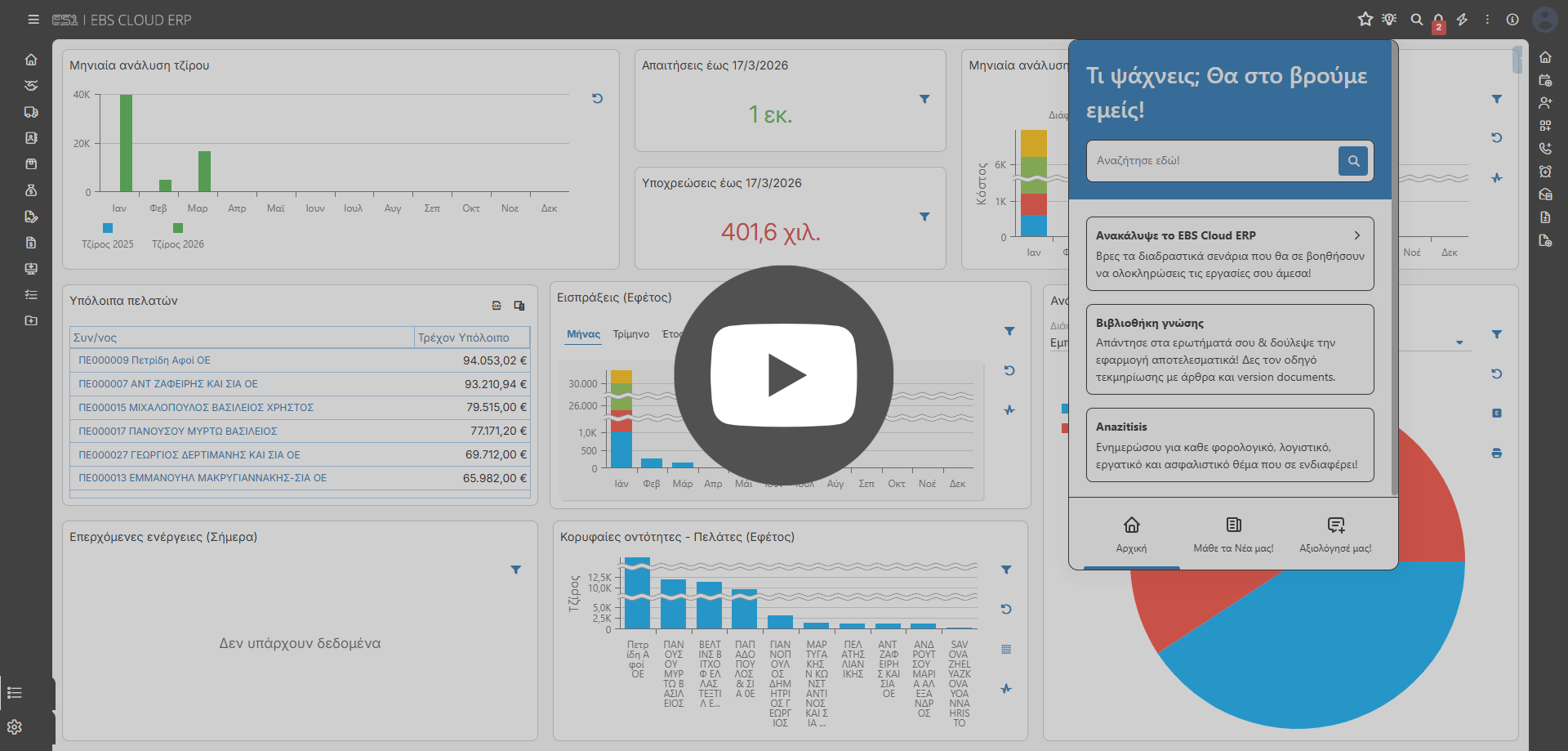Filter the Υποχρεώσεις έως 17/3/2026 card
This screenshot has width=1568, height=751.
pos(924,217)
